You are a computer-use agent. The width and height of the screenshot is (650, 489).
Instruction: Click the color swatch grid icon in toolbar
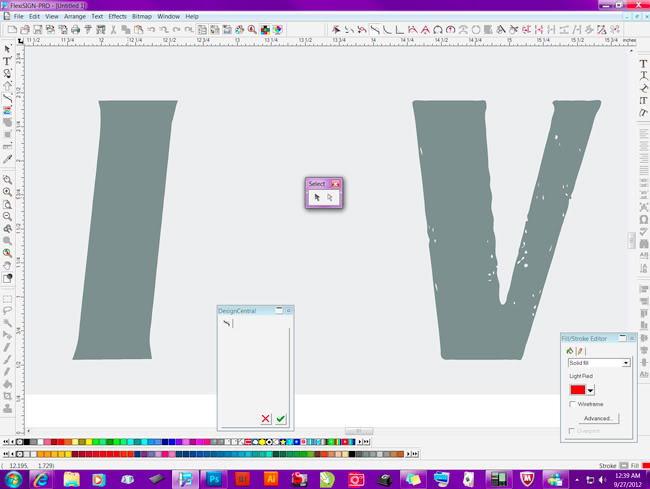tap(265, 29)
